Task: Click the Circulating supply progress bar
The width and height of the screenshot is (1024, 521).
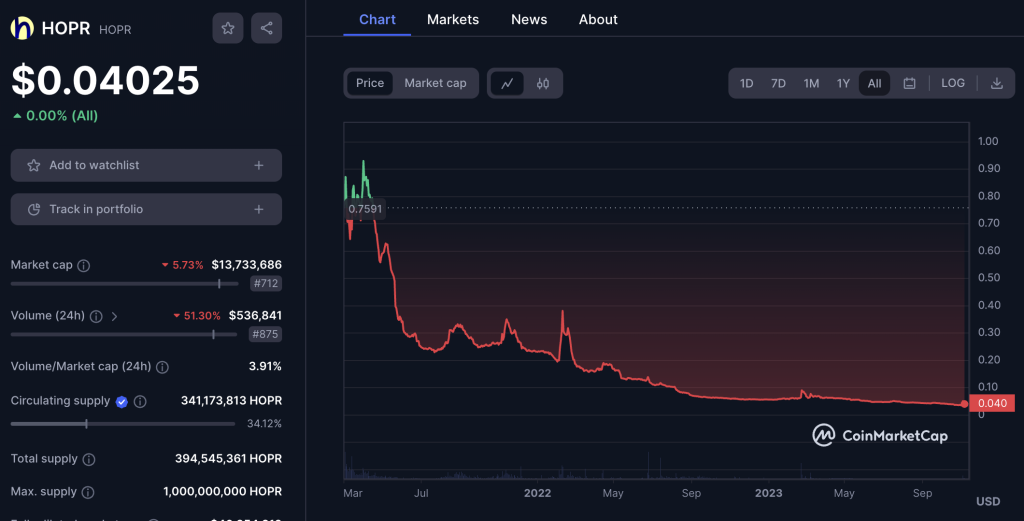Action: pos(123,424)
